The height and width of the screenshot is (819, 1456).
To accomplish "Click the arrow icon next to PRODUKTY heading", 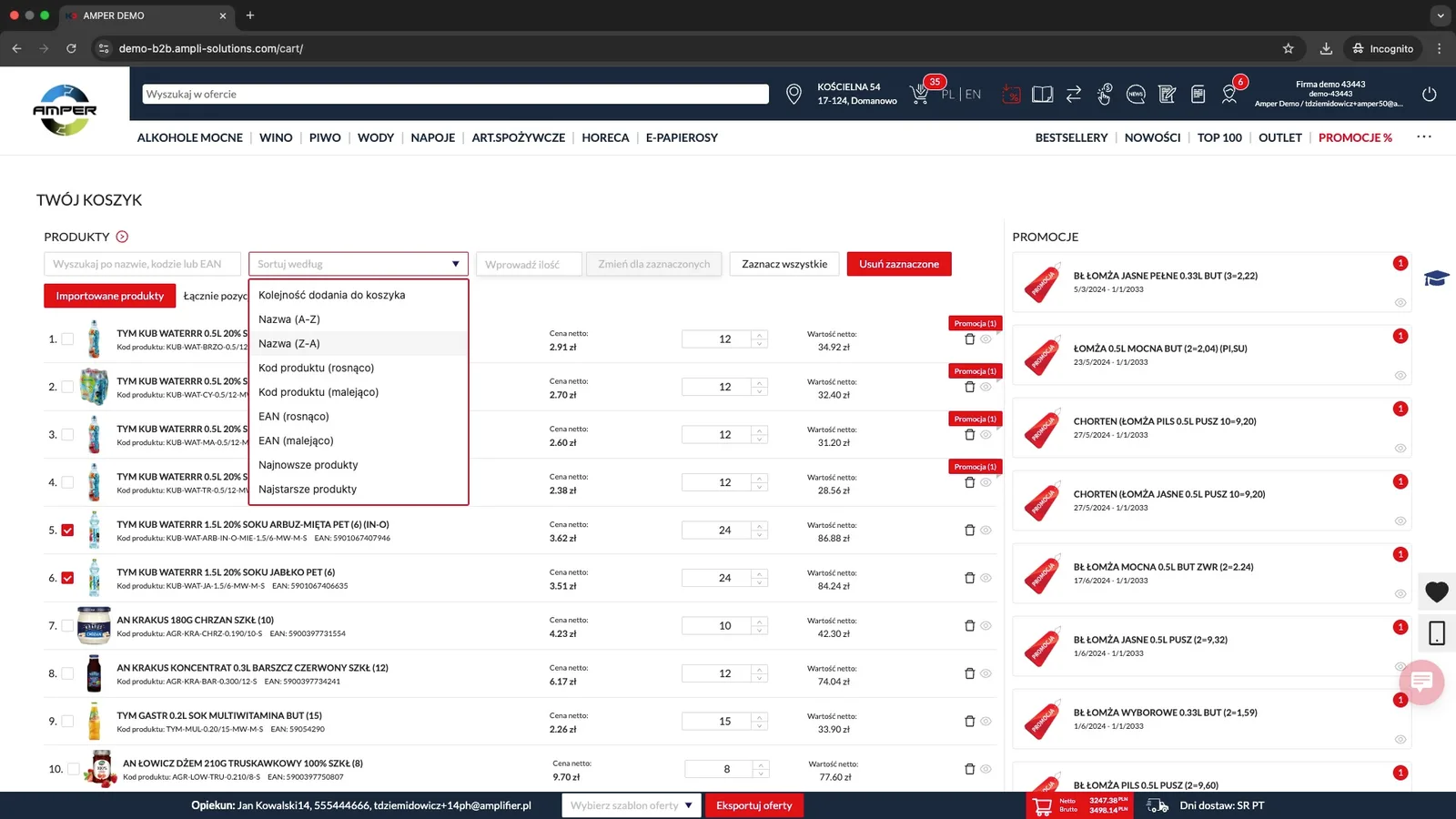I will pyautogui.click(x=122, y=237).
